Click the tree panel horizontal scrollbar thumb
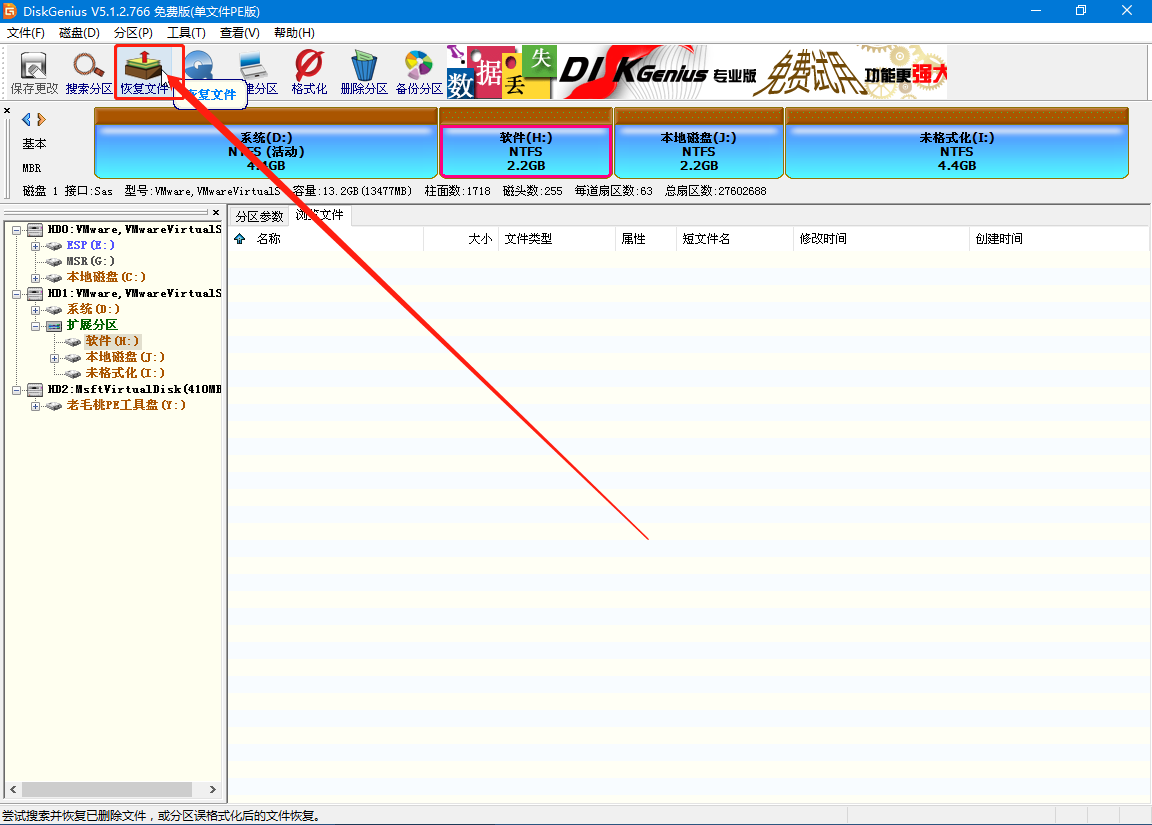The height and width of the screenshot is (825, 1152). coord(107,790)
